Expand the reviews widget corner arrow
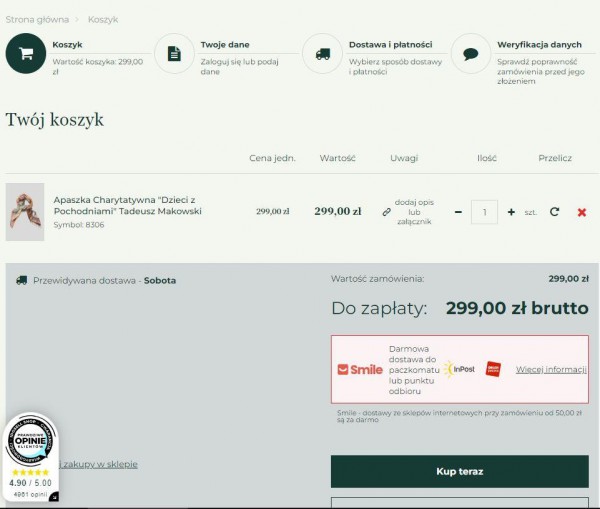 pos(54,497)
